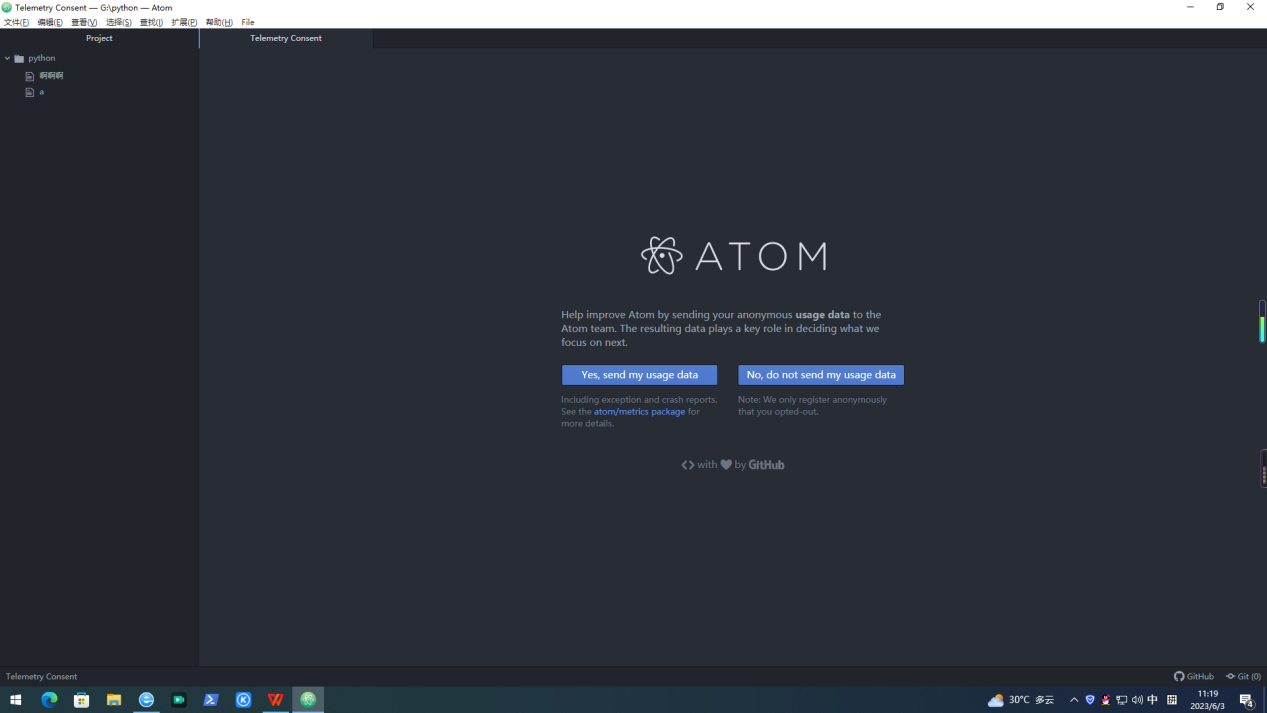Open the File menu
Viewport: 1267px width, 713px height.
(x=248, y=22)
